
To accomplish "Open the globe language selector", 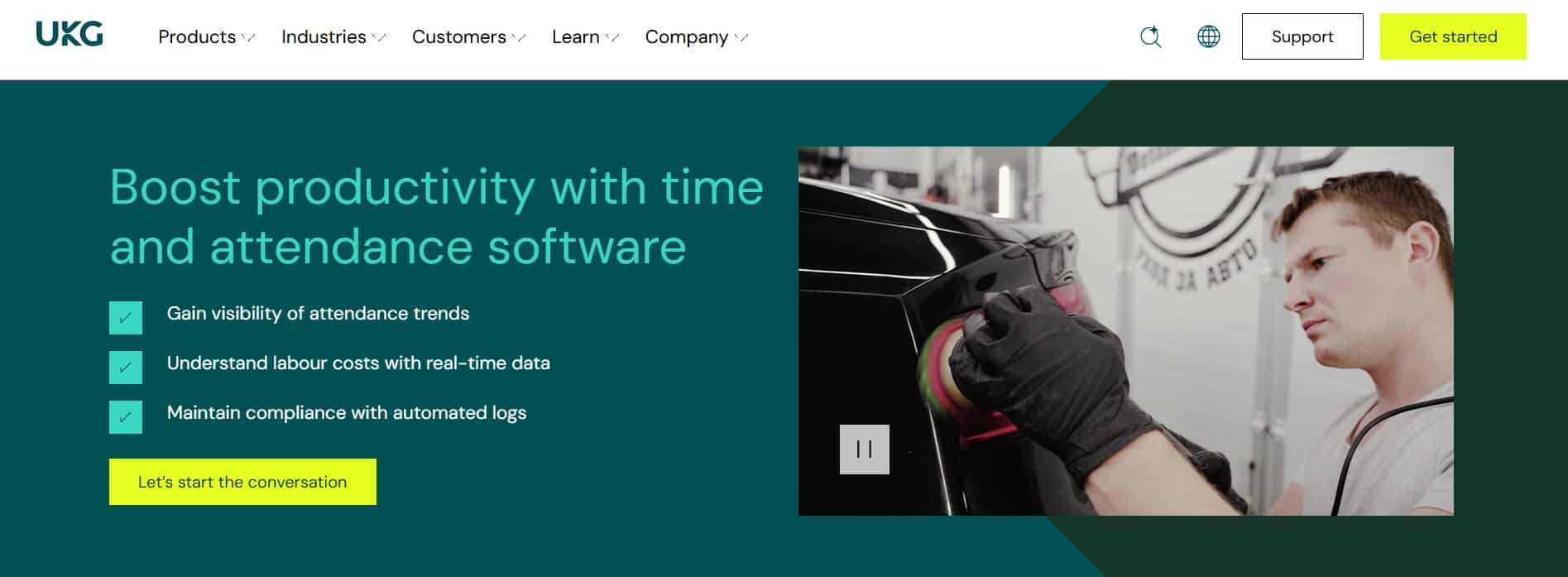I will pyautogui.click(x=1208, y=36).
